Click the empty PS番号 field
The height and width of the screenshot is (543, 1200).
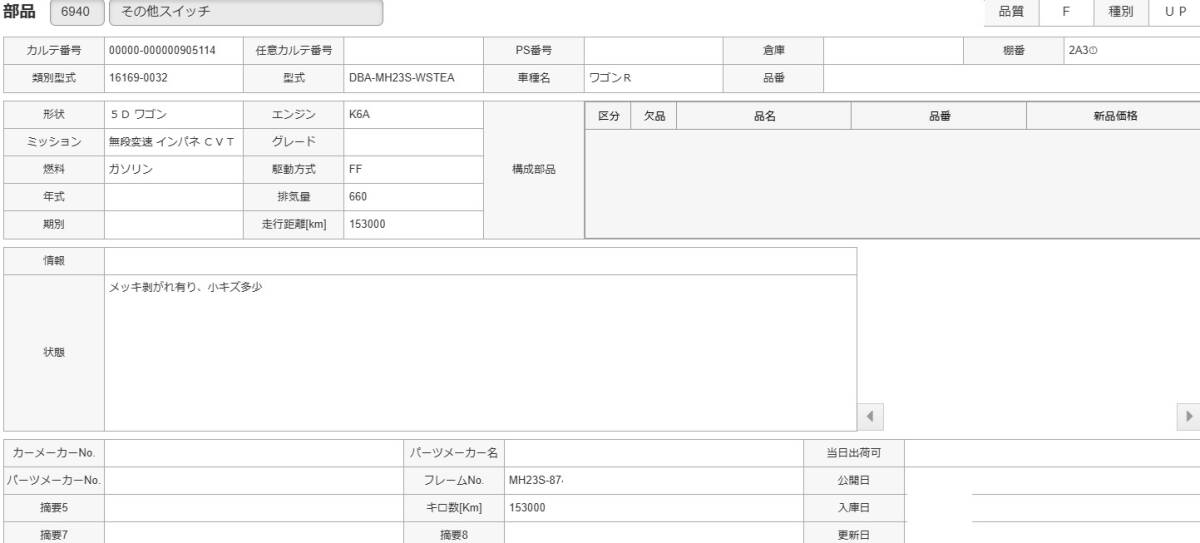(652, 50)
